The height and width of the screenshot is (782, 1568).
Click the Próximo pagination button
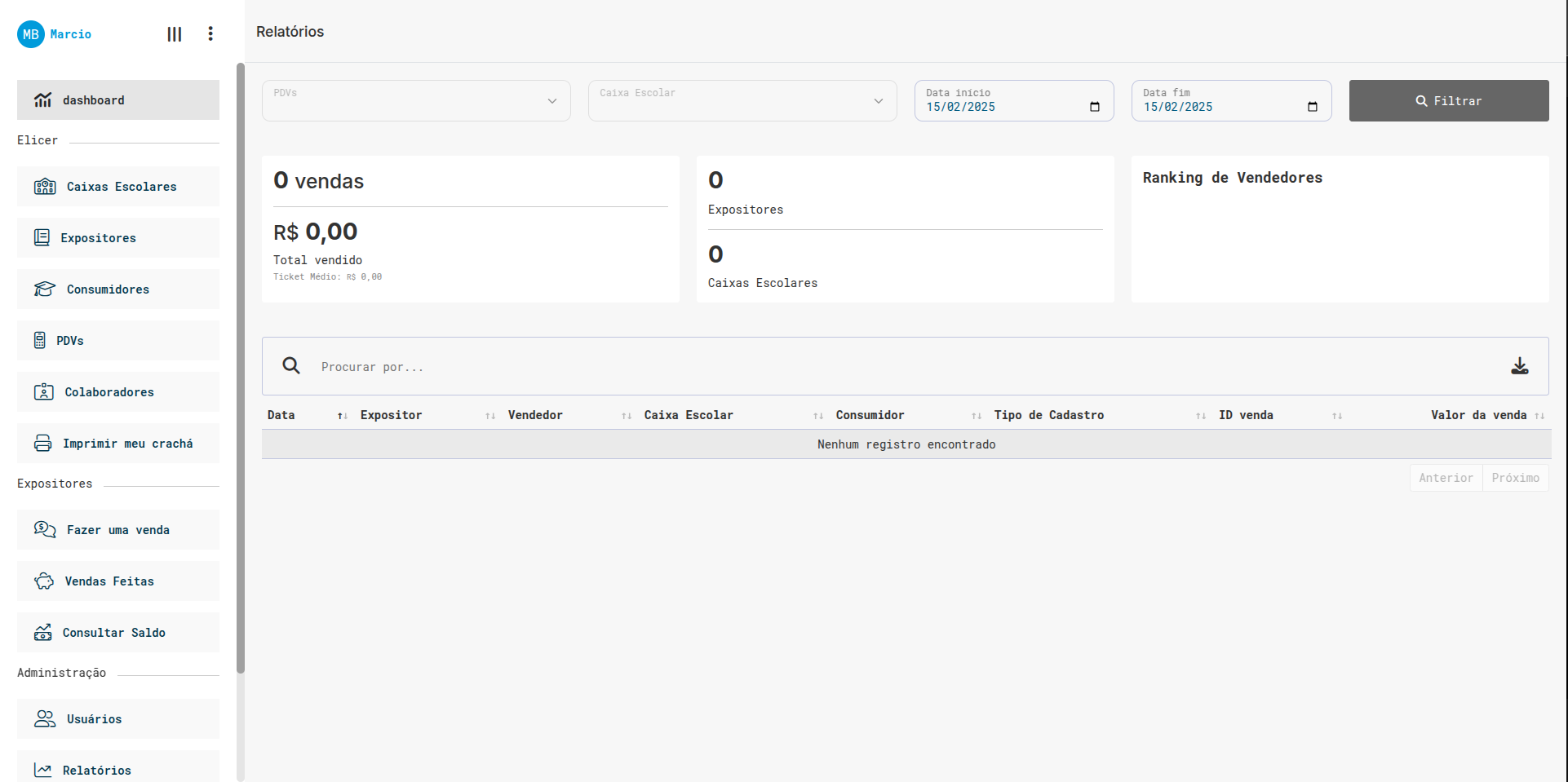click(x=1515, y=478)
